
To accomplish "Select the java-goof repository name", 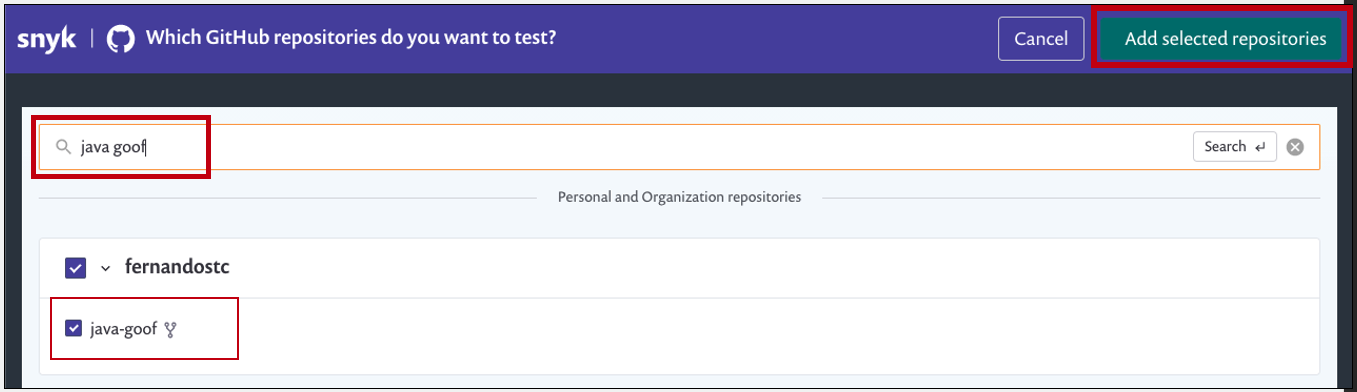I will 123,328.
